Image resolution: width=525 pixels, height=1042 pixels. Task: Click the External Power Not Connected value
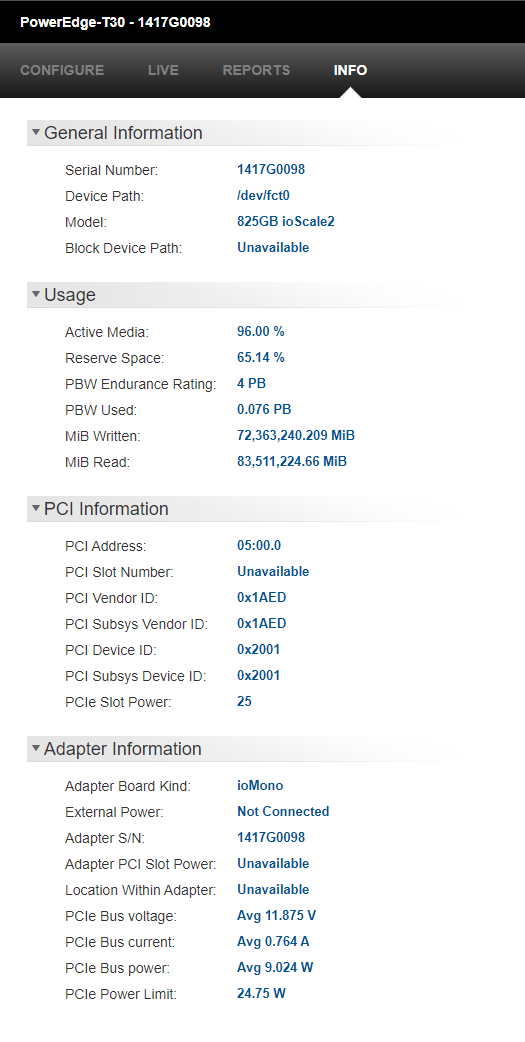[x=283, y=811]
